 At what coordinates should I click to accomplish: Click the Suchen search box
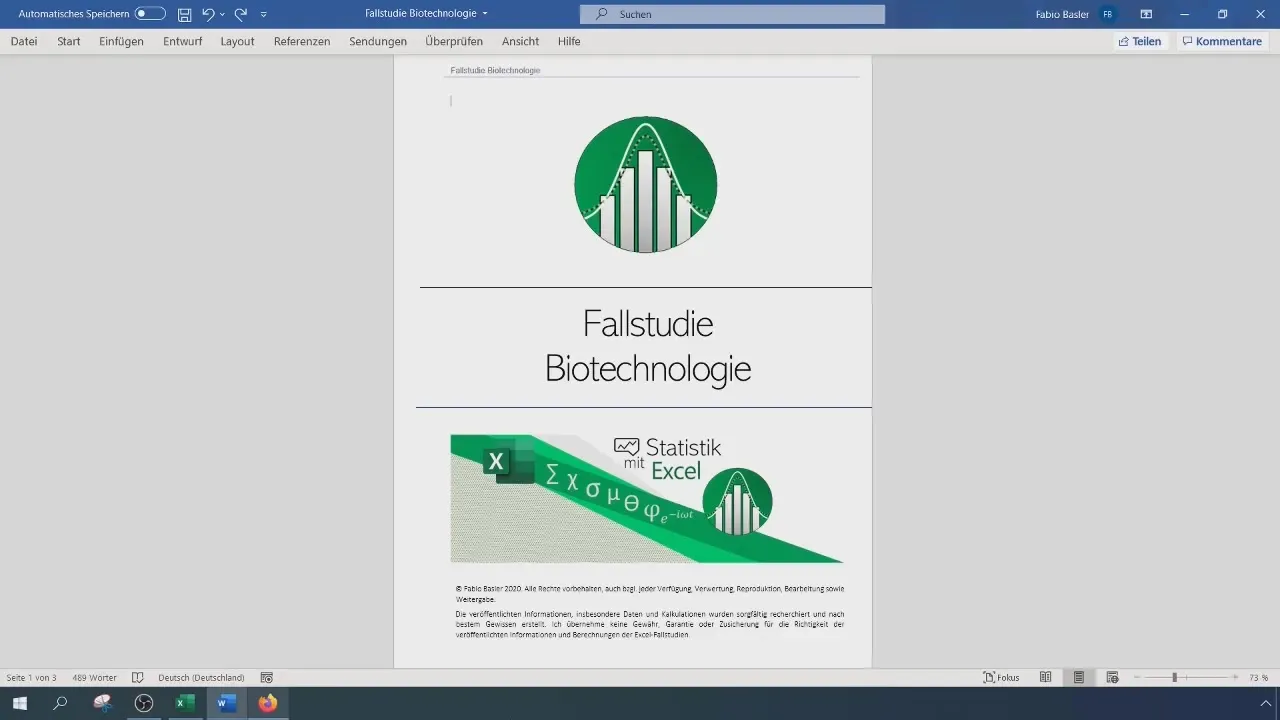(x=732, y=14)
